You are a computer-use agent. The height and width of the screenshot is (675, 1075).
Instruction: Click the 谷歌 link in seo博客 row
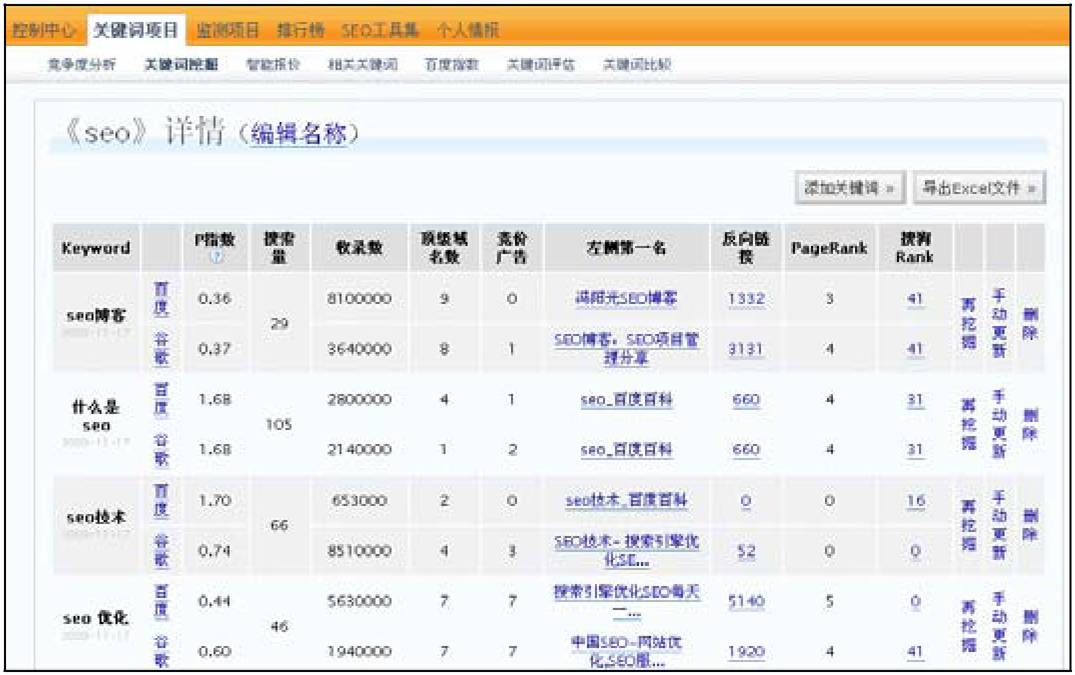click(161, 349)
